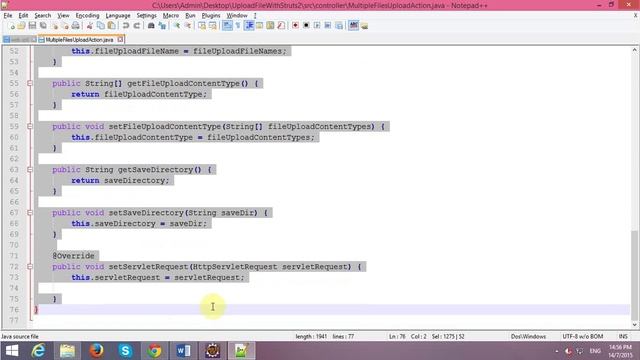Switch to the first document tab
Screen dimensions: 640x360
(20, 40)
